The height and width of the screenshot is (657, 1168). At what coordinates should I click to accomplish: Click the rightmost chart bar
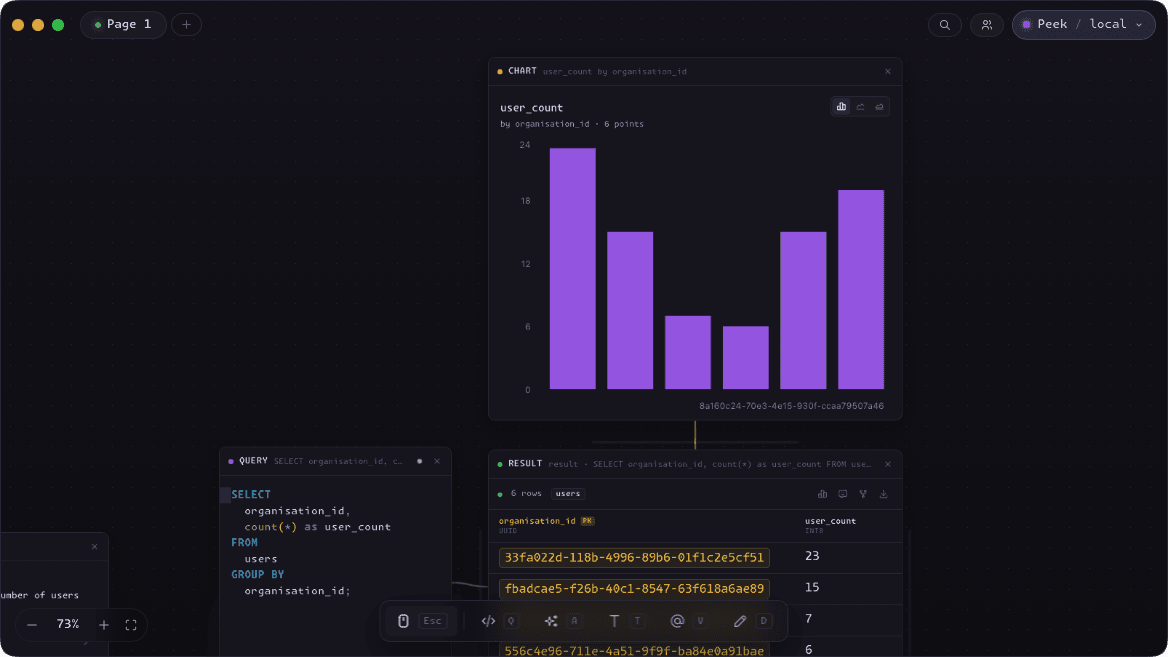click(x=861, y=289)
